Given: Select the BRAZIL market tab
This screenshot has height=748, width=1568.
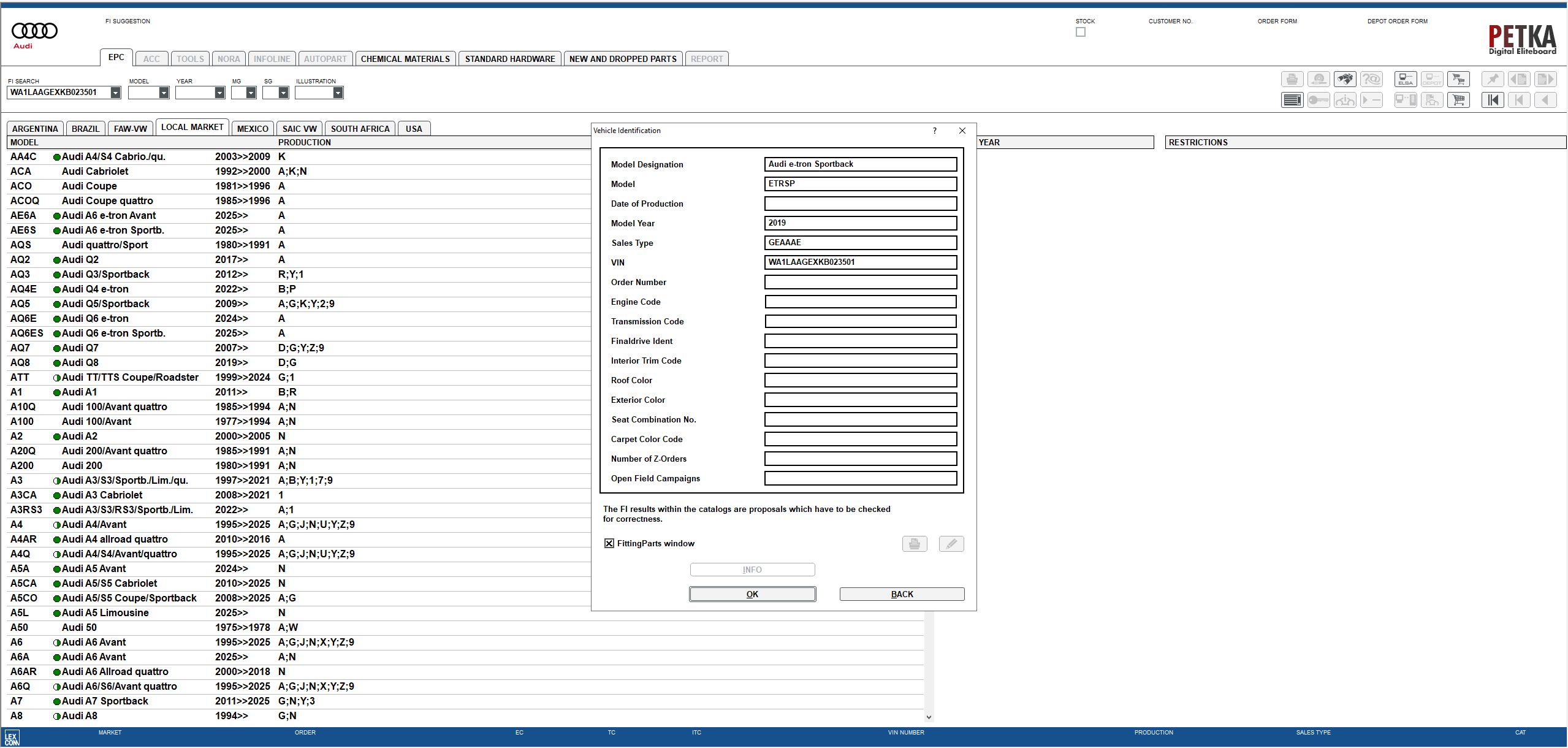Looking at the screenshot, I should (85, 129).
